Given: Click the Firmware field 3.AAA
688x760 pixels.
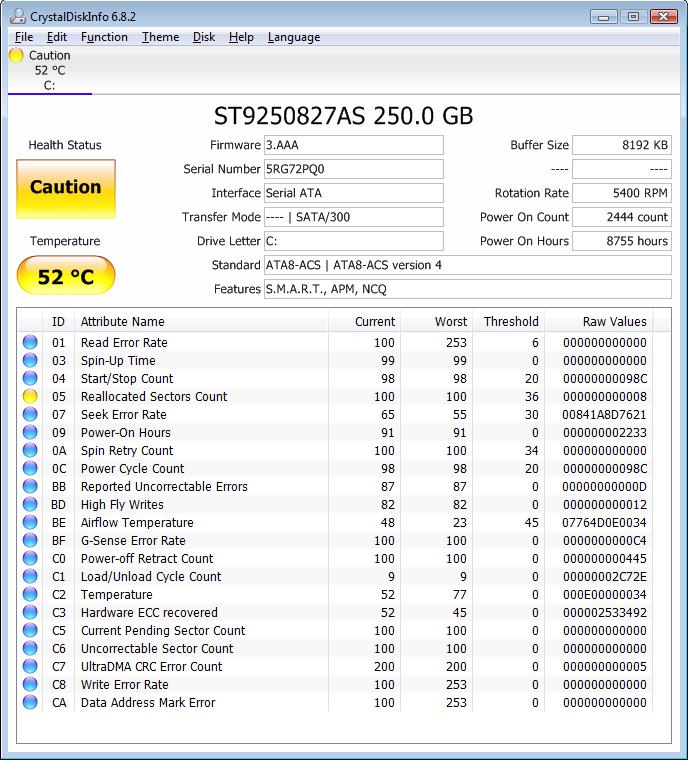Looking at the screenshot, I should coord(353,145).
